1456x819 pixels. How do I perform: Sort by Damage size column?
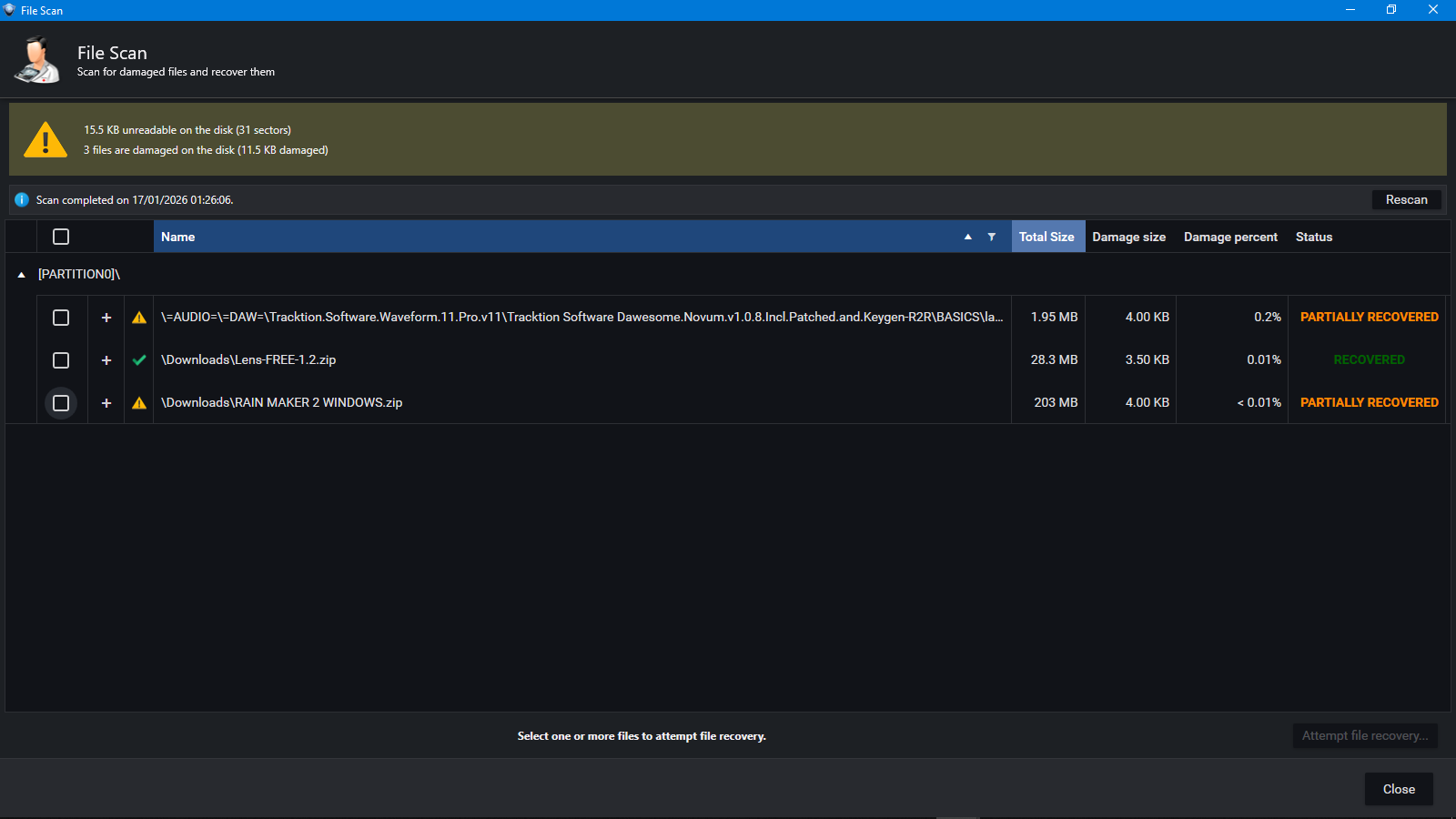click(1128, 237)
